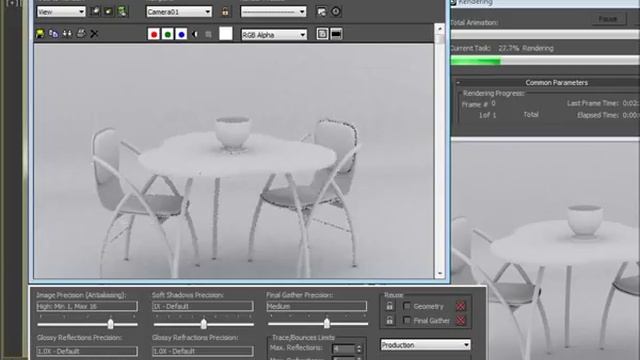Screen dimensions: 640x360
Task: Click the scrollbar down arrow of the frame window
Action: point(440,273)
